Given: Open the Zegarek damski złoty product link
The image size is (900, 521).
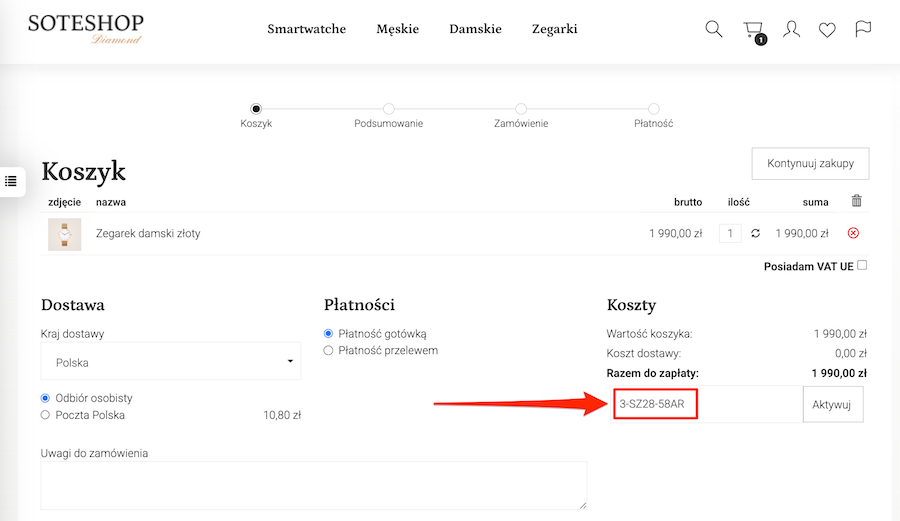Looking at the screenshot, I should coord(148,234).
